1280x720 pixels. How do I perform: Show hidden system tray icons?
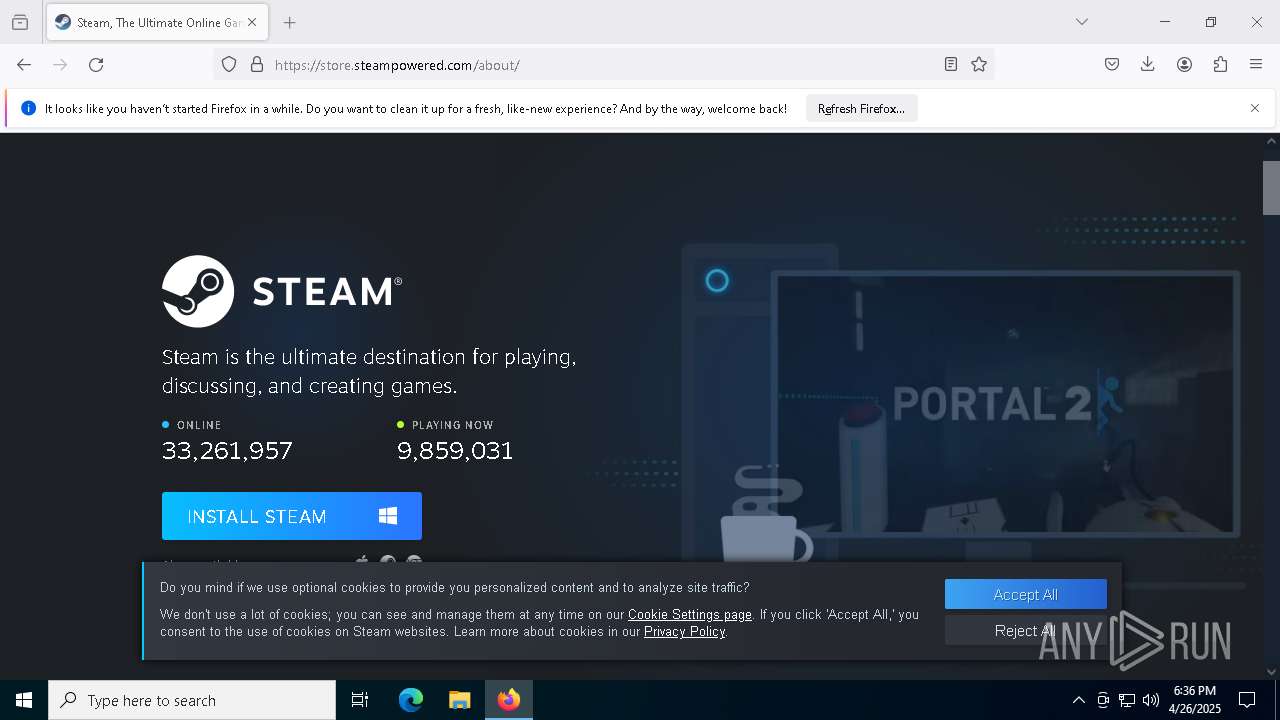click(x=1078, y=700)
